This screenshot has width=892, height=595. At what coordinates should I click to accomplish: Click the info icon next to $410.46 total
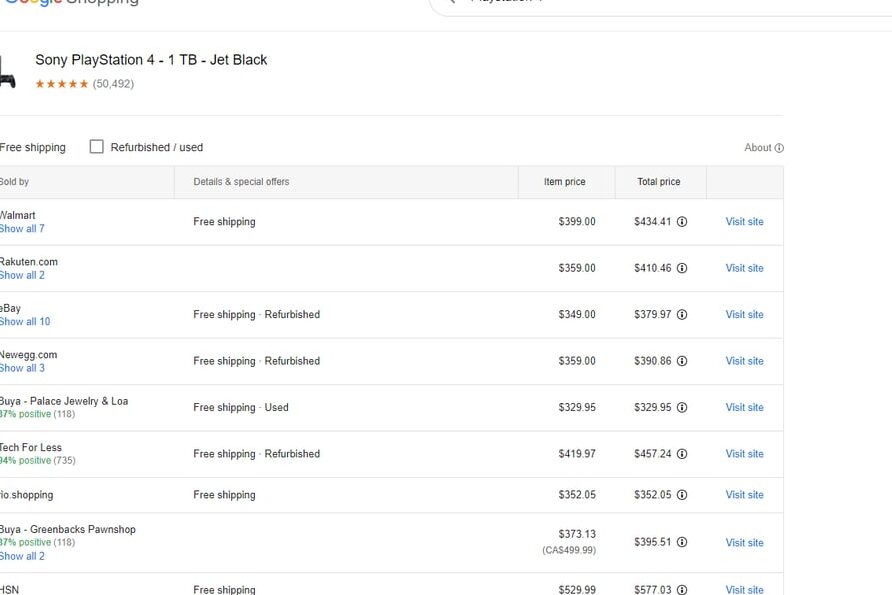tap(682, 268)
